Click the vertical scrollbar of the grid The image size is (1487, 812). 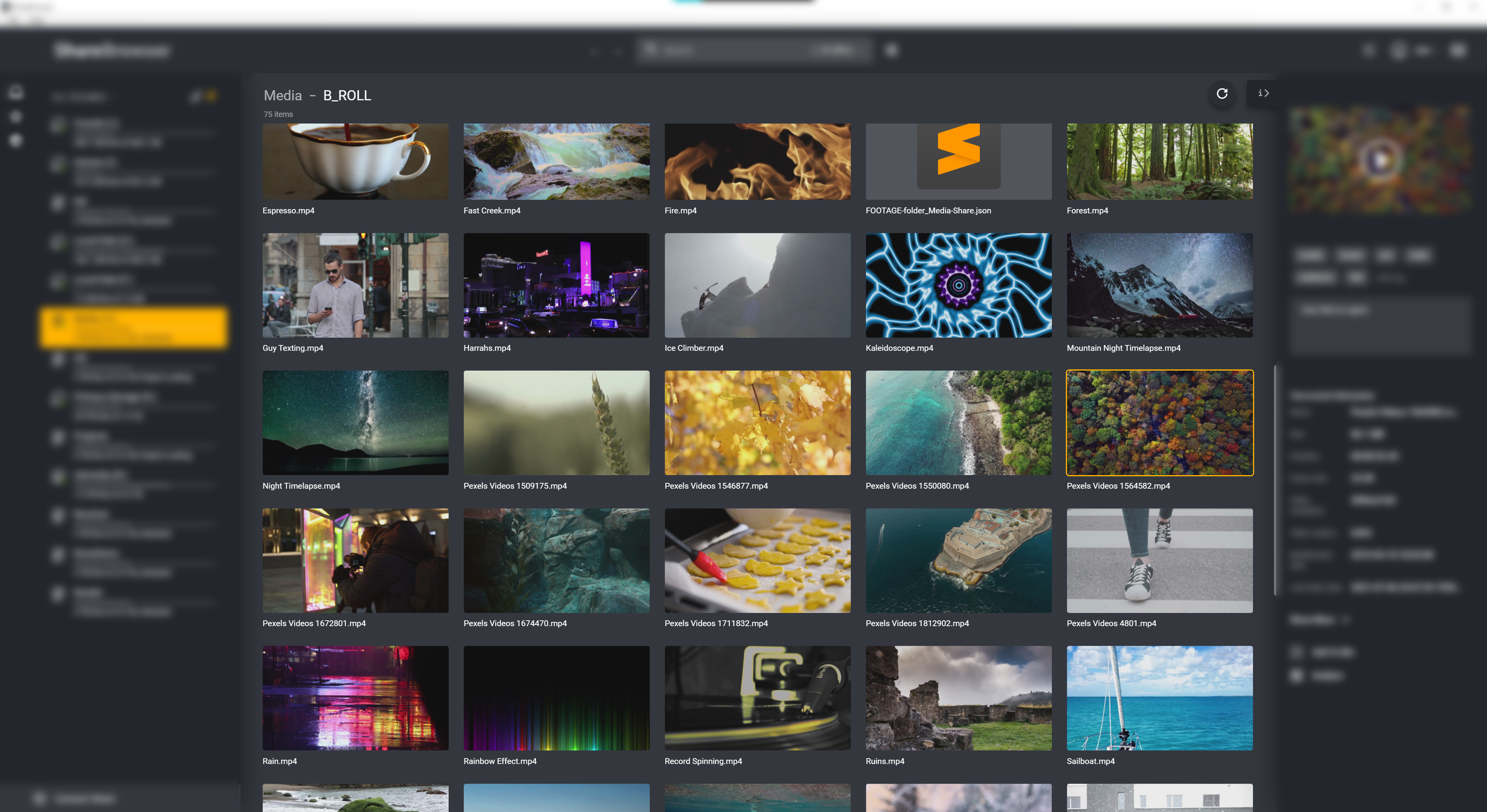[x=1275, y=480]
